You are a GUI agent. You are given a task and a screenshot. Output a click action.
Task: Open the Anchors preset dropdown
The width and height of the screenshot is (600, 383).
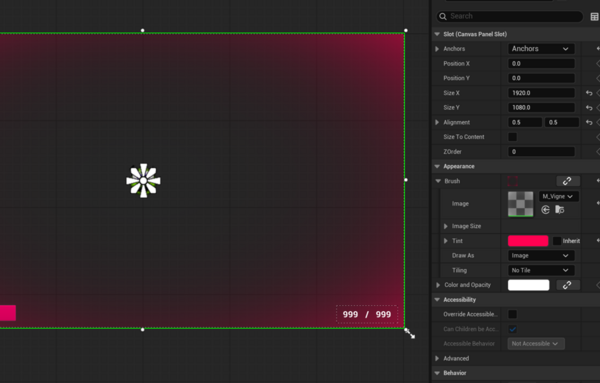point(541,49)
